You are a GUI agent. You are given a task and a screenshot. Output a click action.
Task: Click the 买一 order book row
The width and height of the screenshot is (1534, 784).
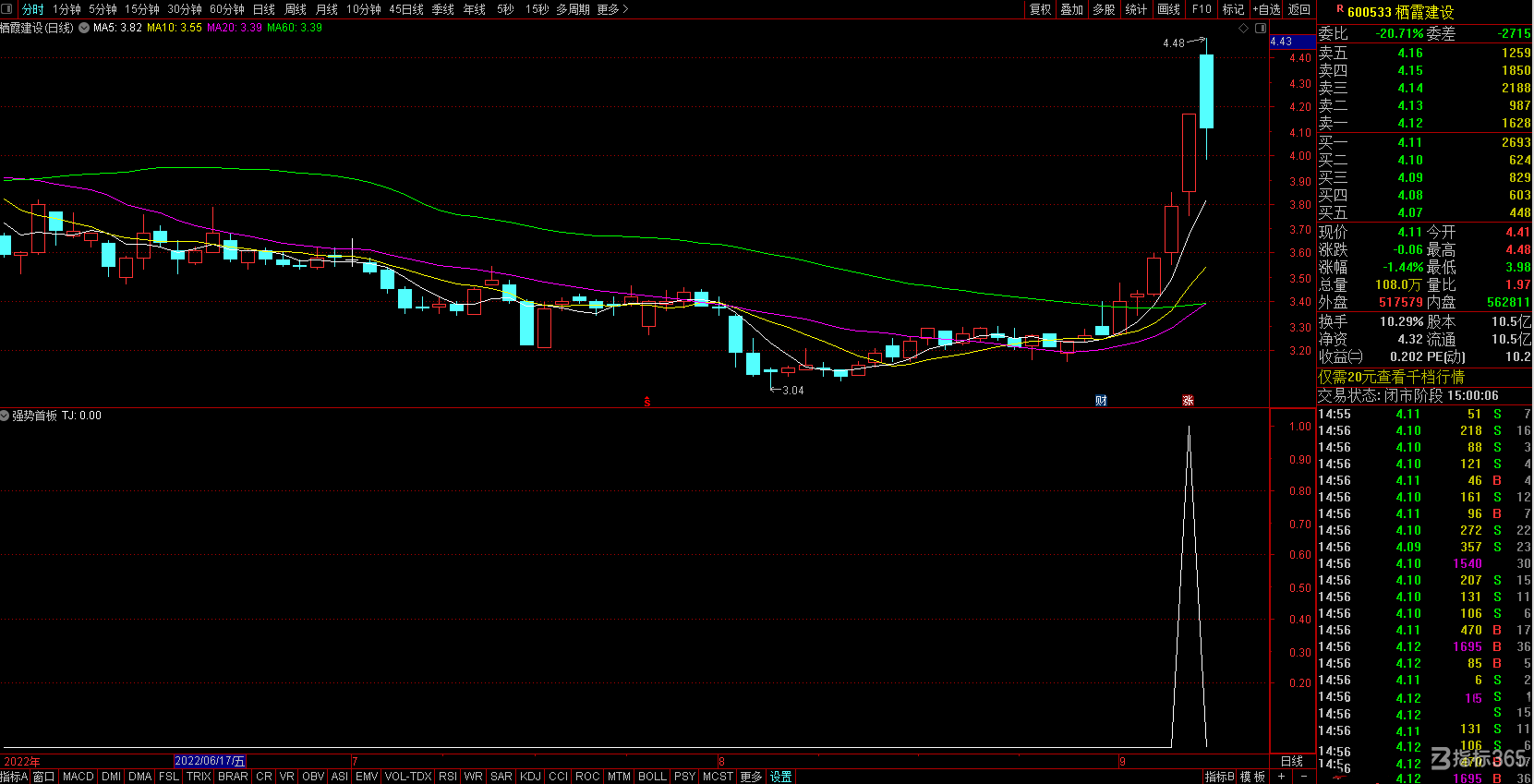pyautogui.click(x=1424, y=142)
